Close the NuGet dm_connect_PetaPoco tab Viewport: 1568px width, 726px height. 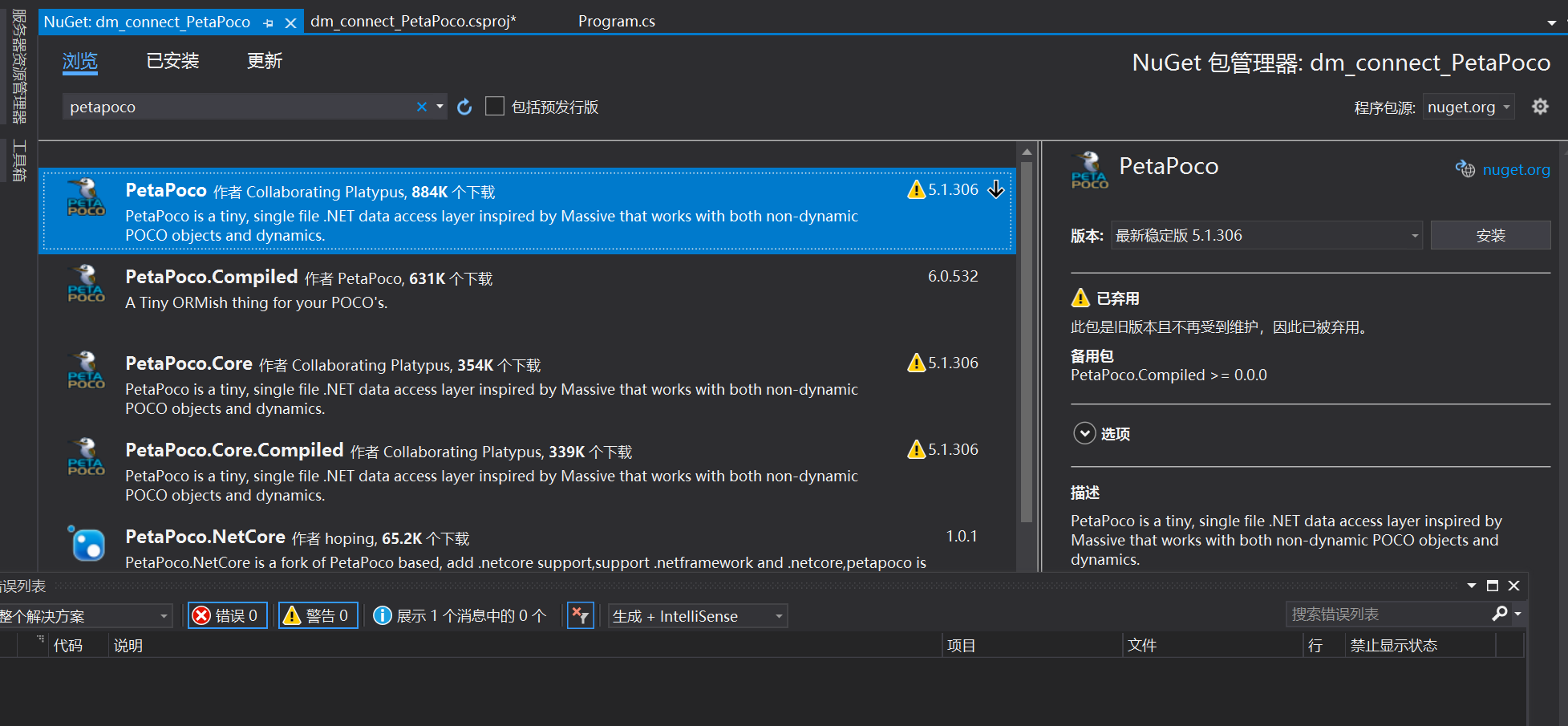tap(290, 22)
